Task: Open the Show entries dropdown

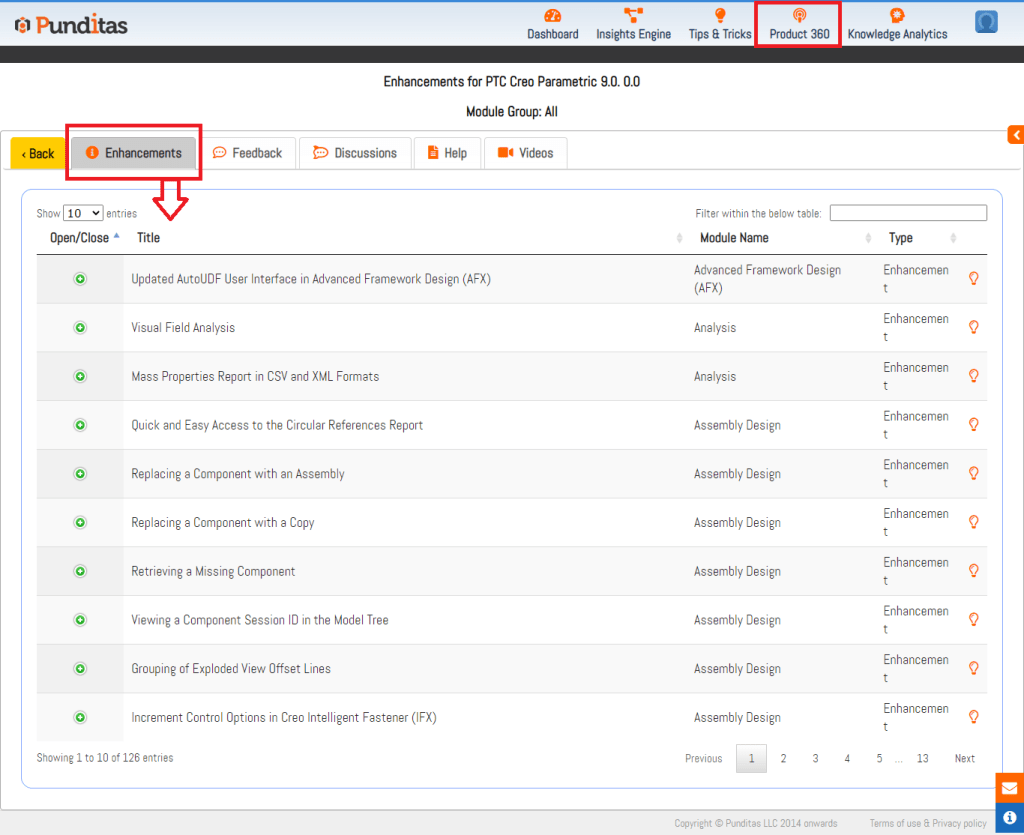Action: click(x=83, y=213)
